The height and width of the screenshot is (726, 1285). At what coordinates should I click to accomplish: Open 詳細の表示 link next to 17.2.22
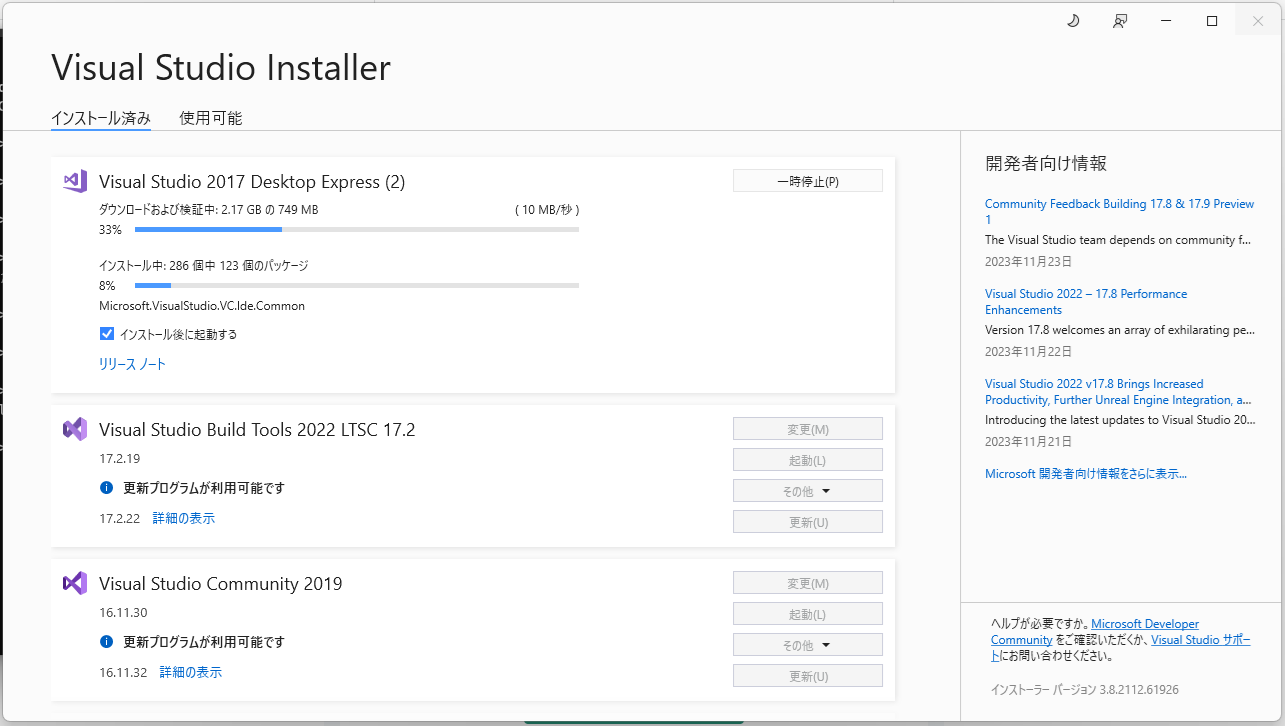pyautogui.click(x=184, y=518)
